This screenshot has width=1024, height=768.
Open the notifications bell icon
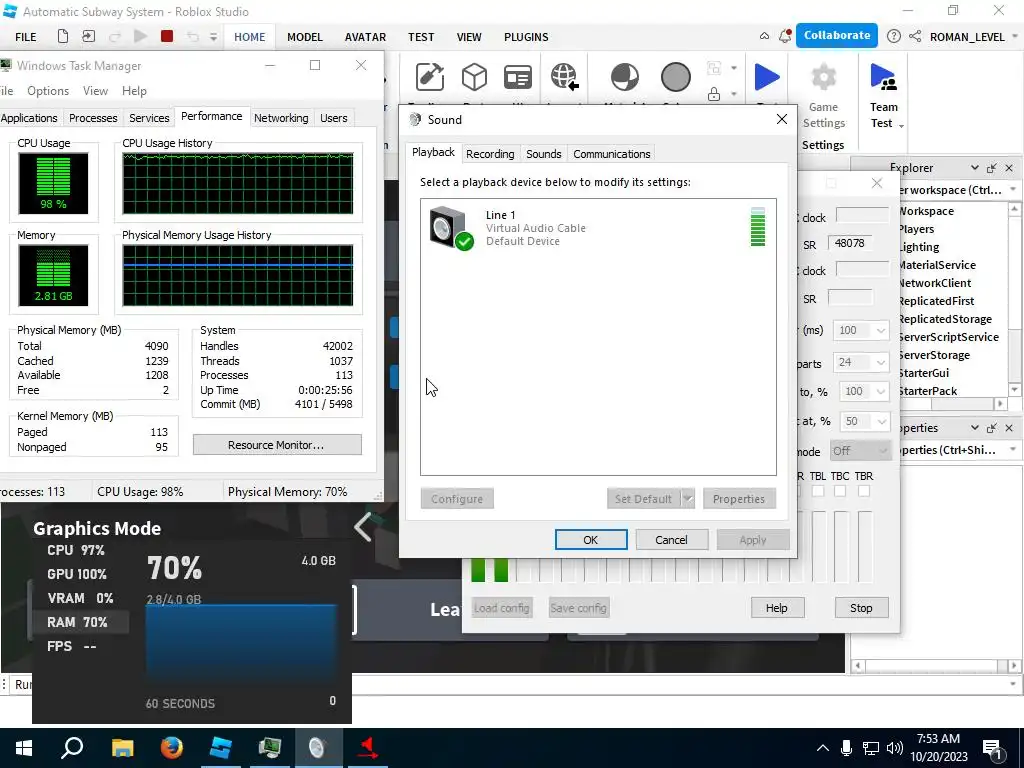tap(785, 36)
